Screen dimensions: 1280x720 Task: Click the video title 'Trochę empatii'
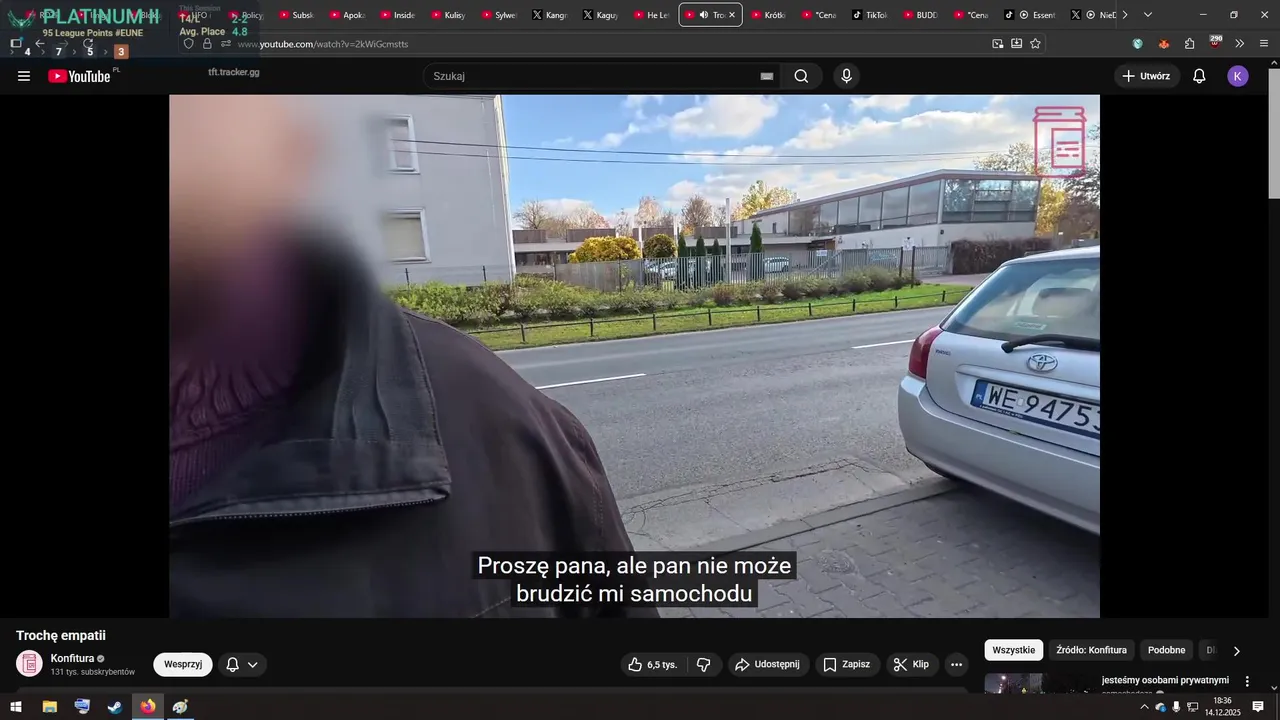click(x=61, y=635)
